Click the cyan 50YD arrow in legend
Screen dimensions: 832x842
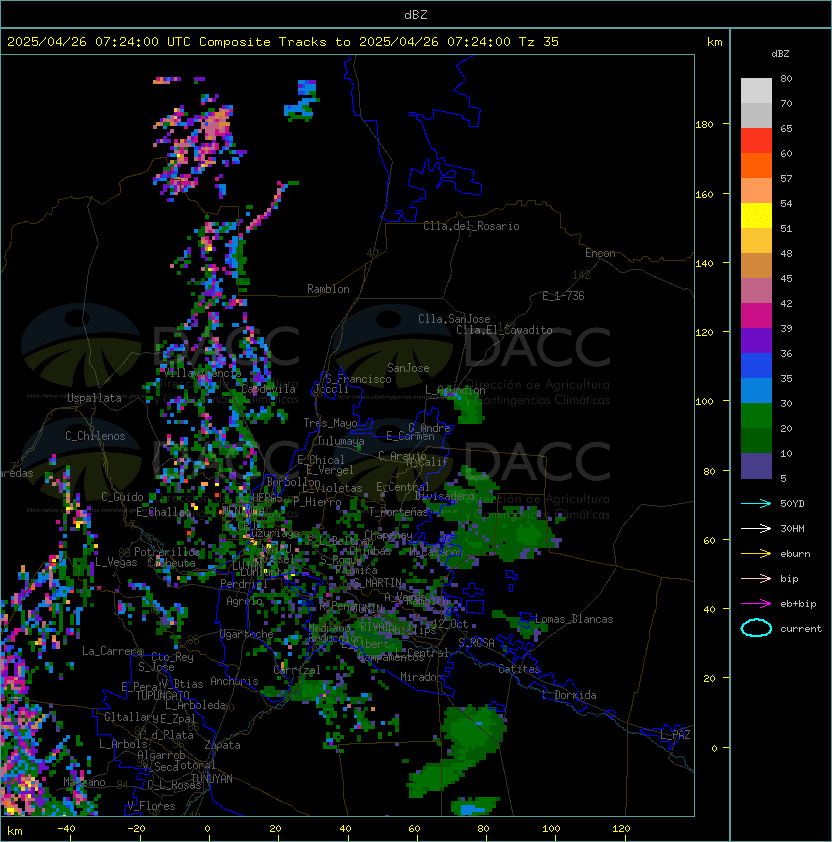(756, 504)
